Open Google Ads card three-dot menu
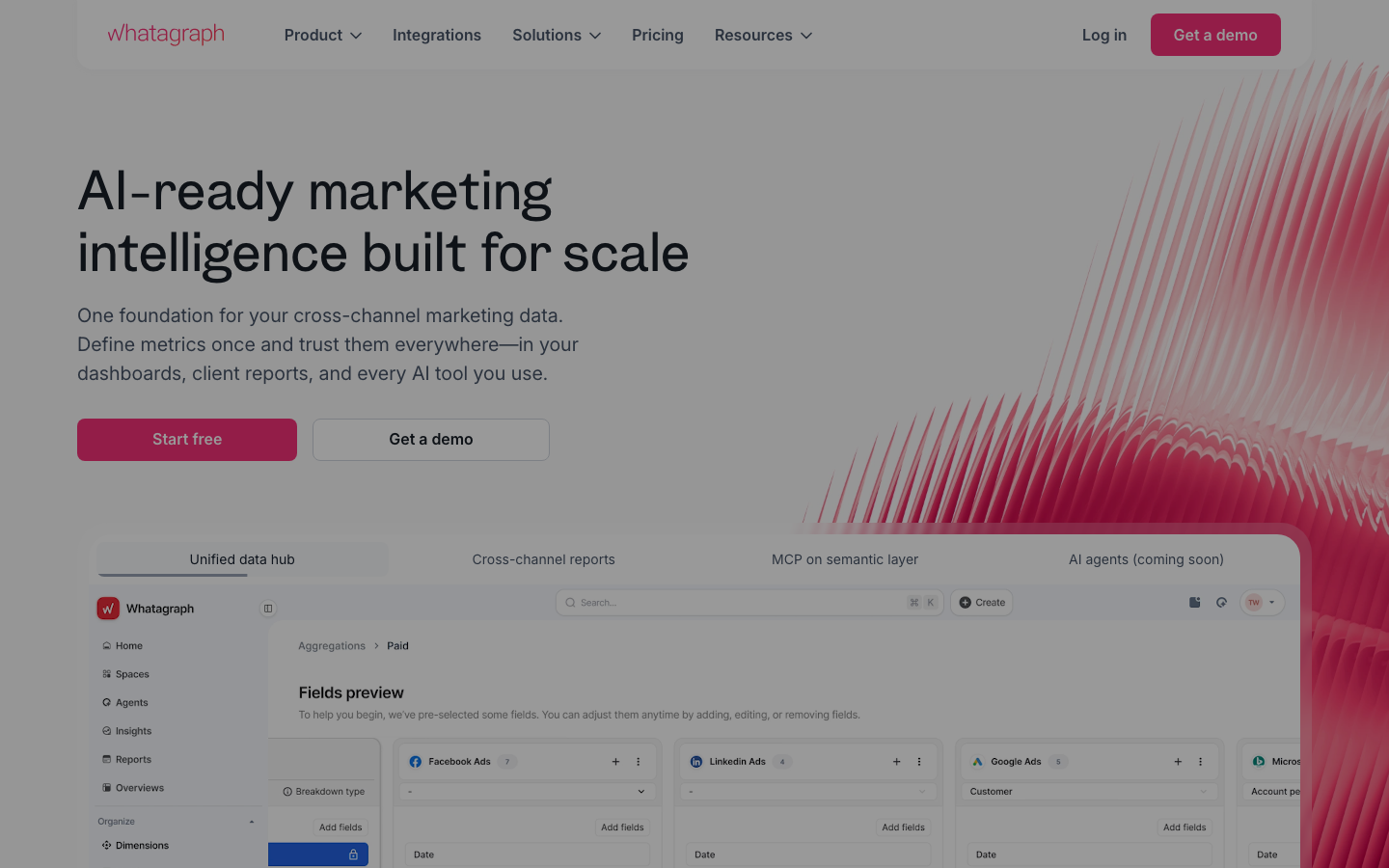The image size is (1389, 868). [1201, 762]
